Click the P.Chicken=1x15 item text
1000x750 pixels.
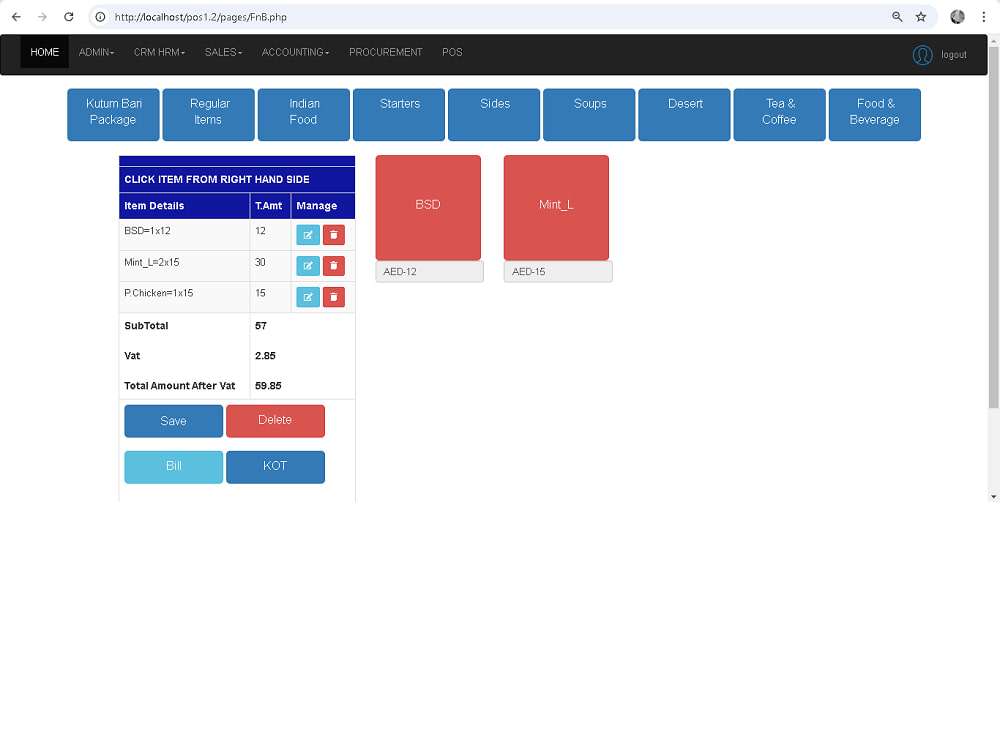coord(159,293)
